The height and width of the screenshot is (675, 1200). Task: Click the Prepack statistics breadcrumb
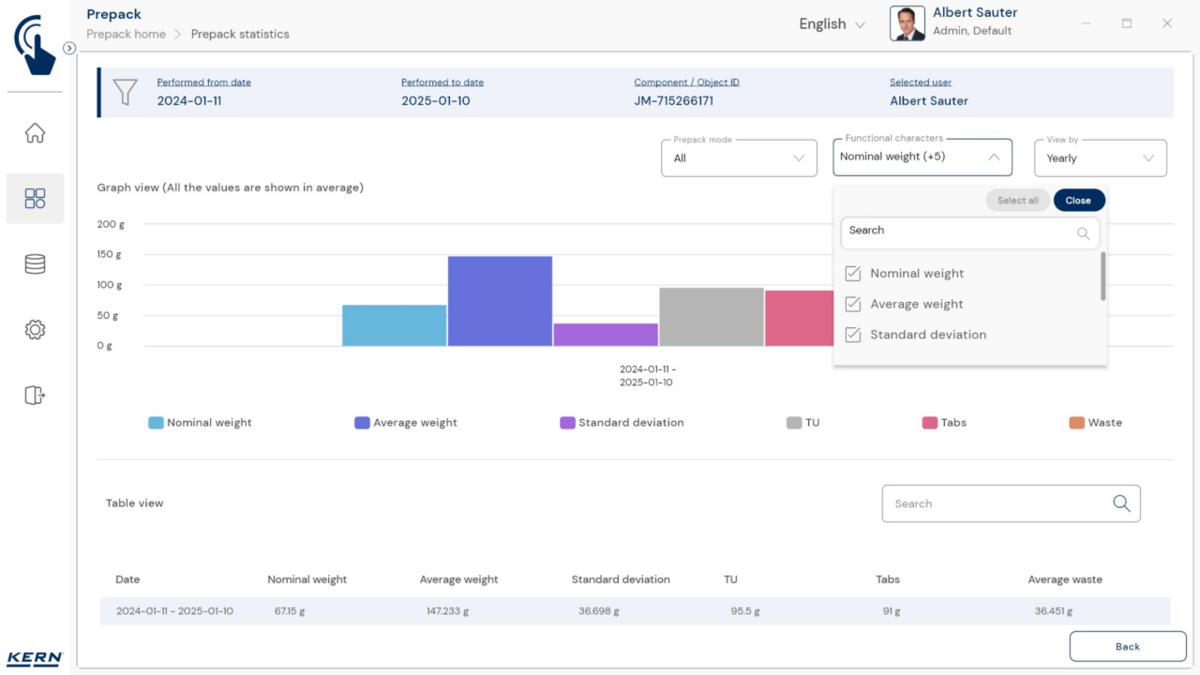coord(240,34)
